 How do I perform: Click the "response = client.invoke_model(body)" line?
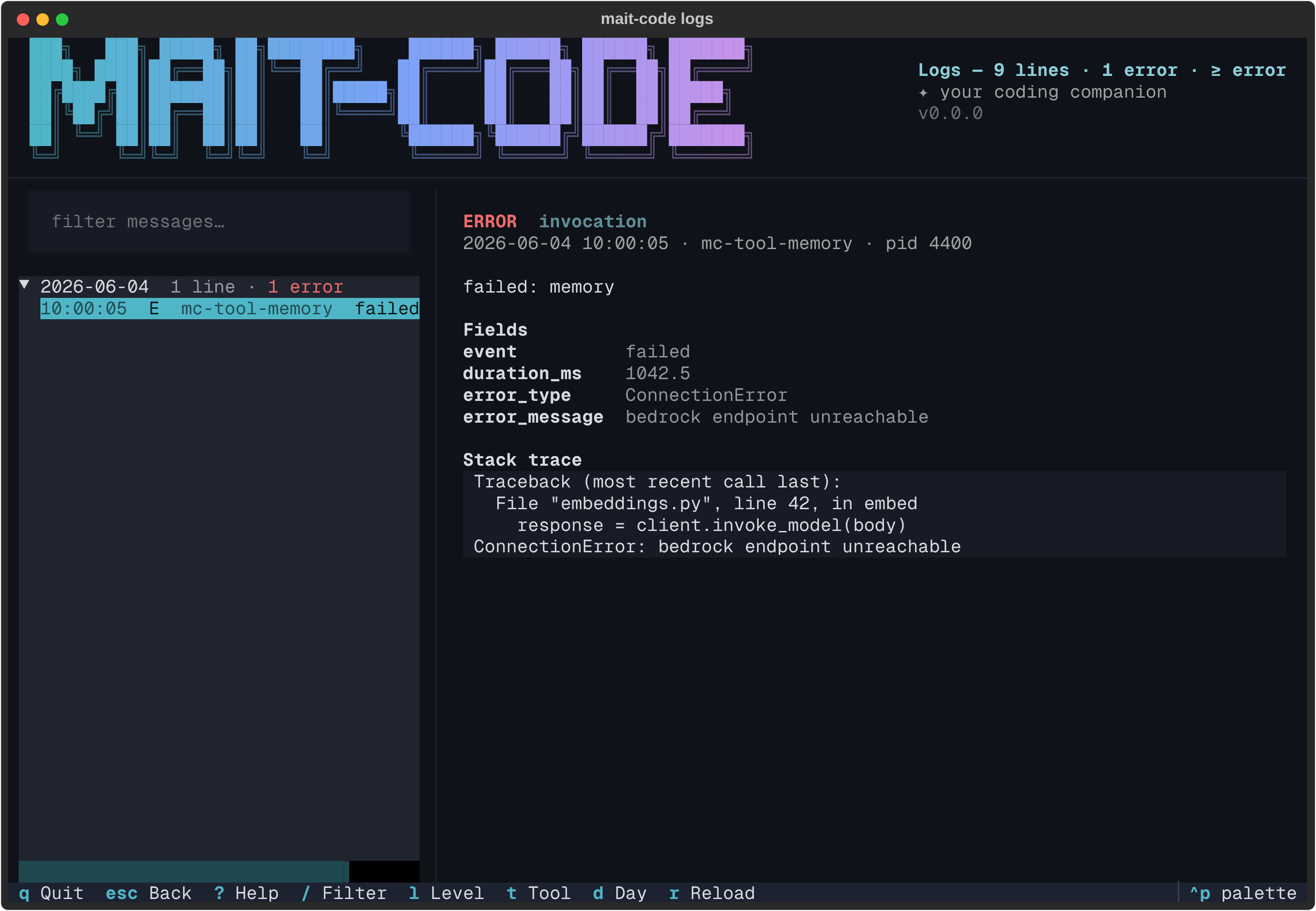coord(711,525)
